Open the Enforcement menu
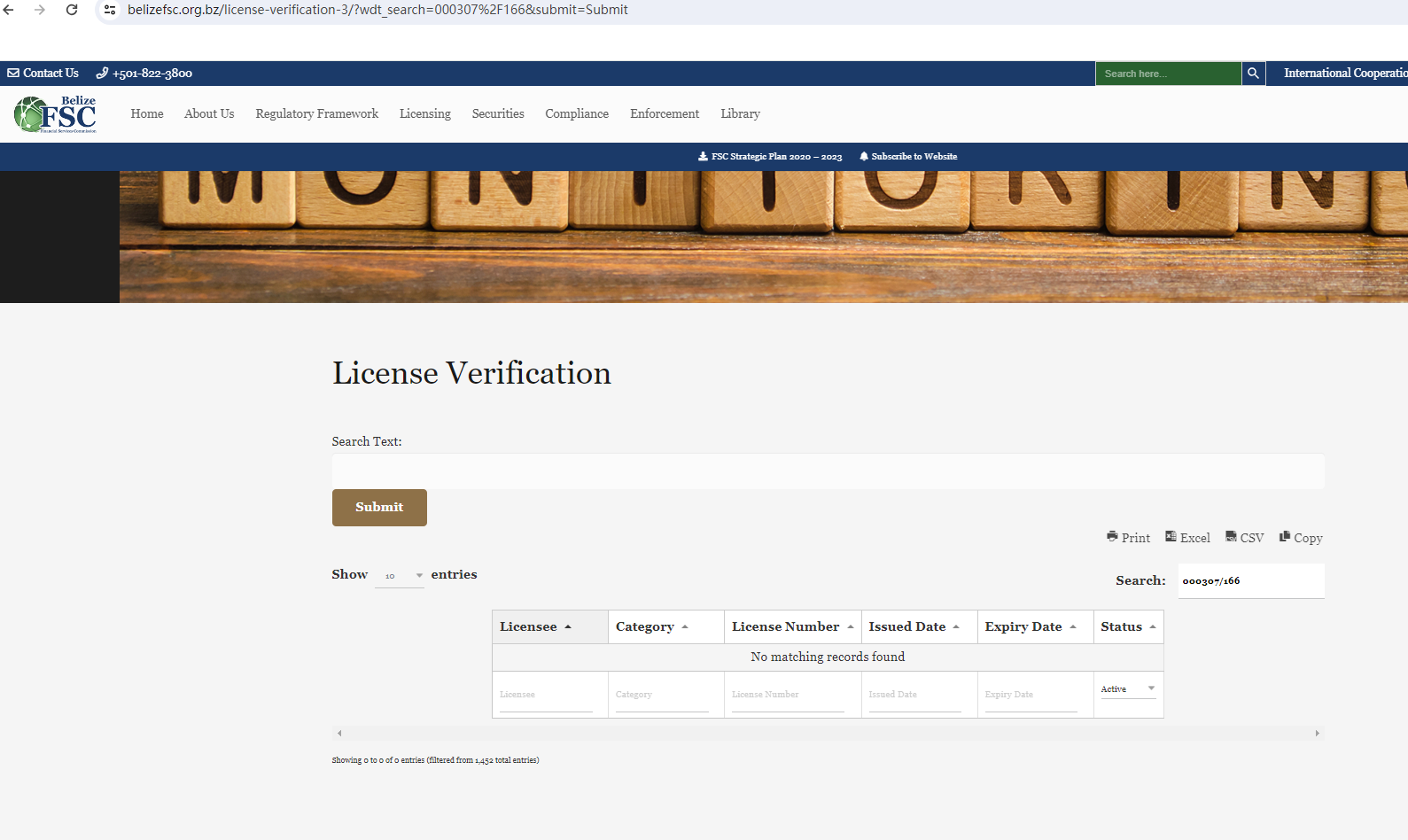The height and width of the screenshot is (840, 1408). tap(664, 114)
